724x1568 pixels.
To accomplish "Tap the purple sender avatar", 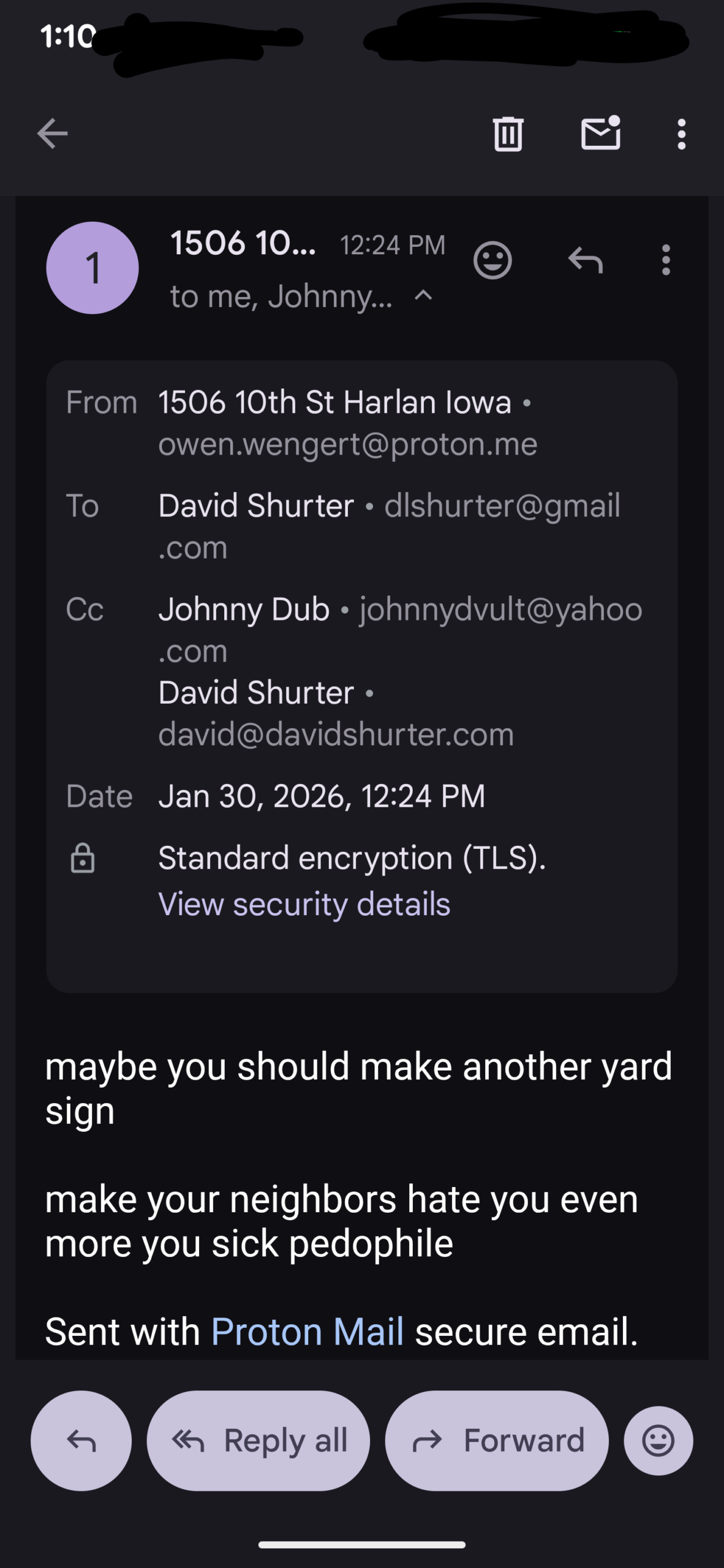I will point(92,268).
